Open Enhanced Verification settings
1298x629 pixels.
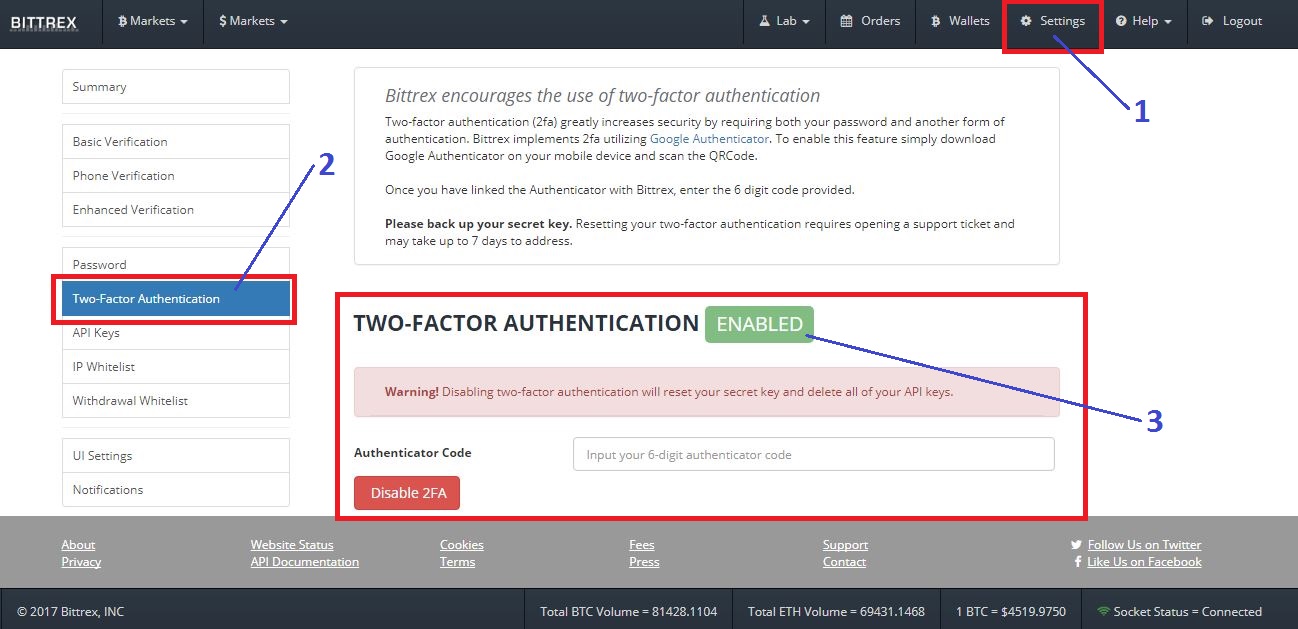(x=176, y=210)
